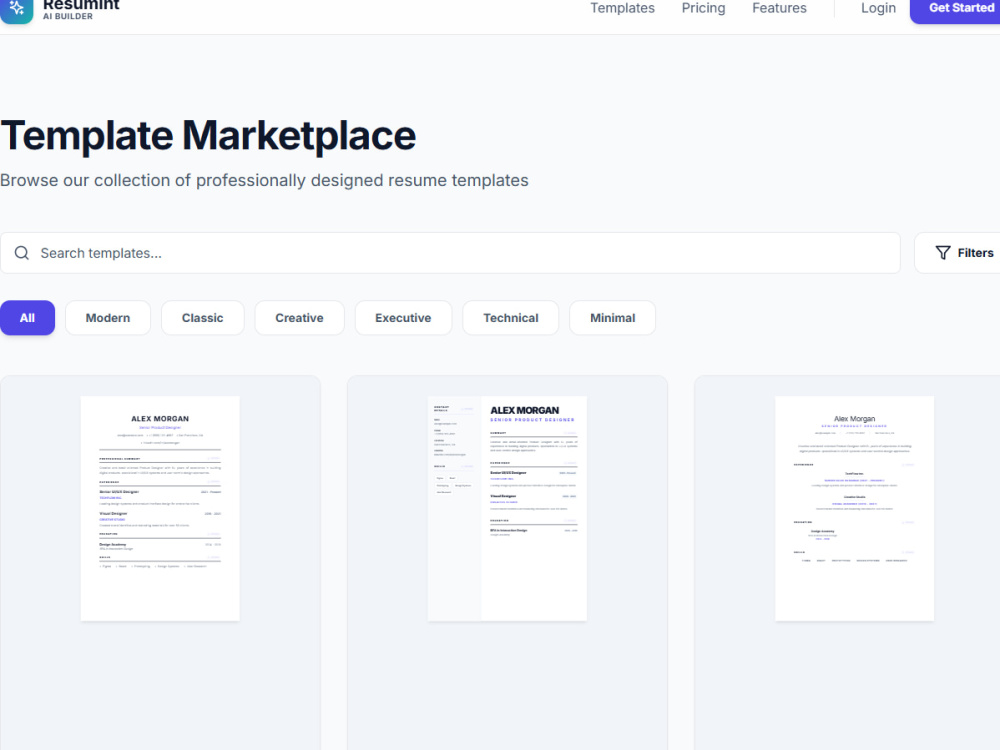Screen dimensions: 1000x750
Task: Click the Login link
Action: (x=878, y=8)
